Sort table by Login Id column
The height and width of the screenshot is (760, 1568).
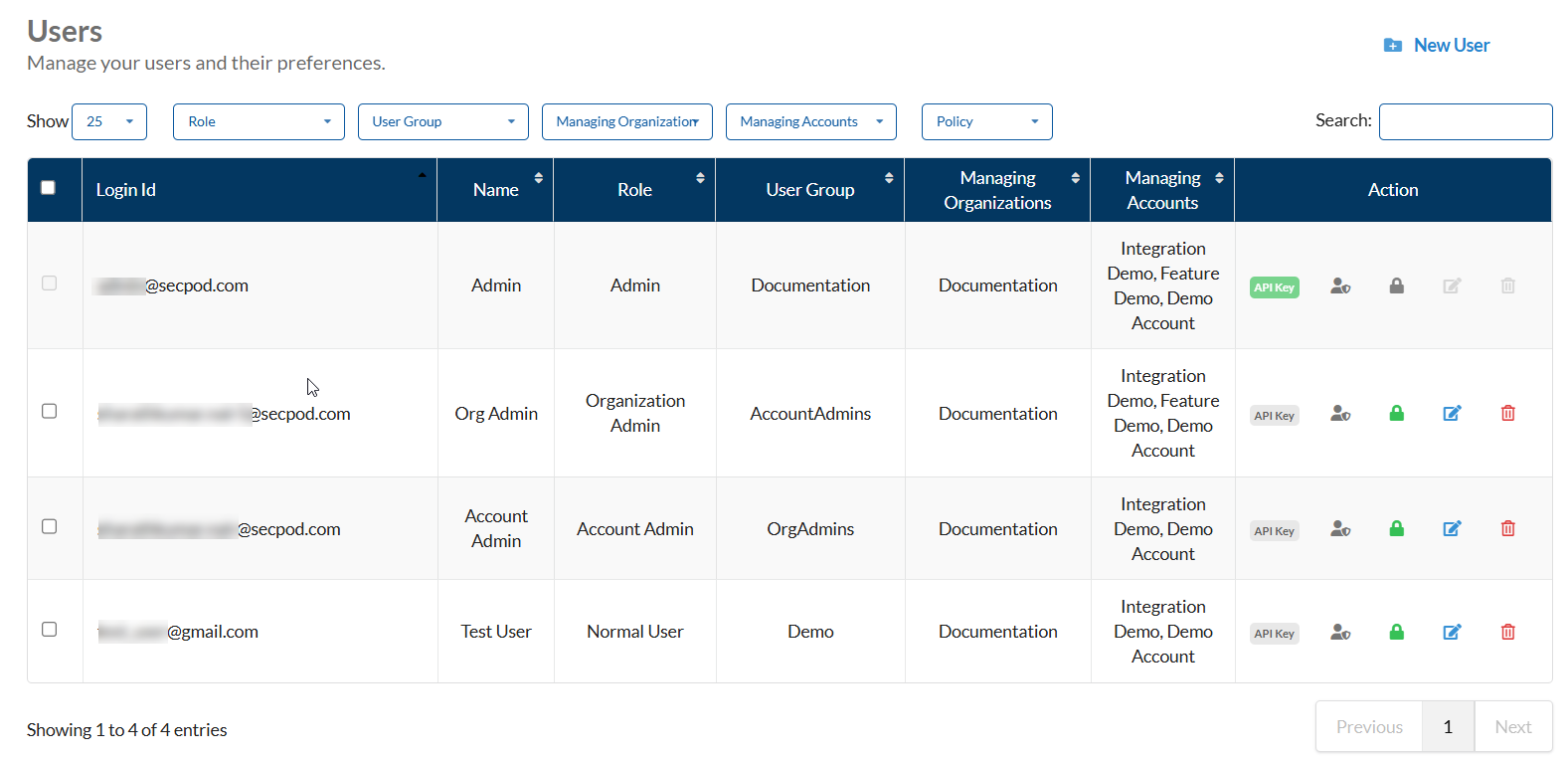tap(259, 190)
